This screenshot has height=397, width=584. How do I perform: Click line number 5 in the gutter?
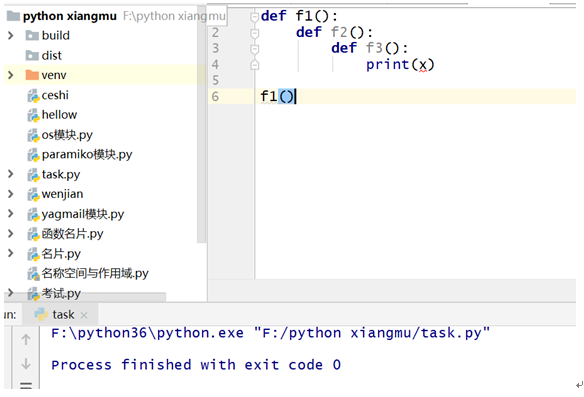215,80
